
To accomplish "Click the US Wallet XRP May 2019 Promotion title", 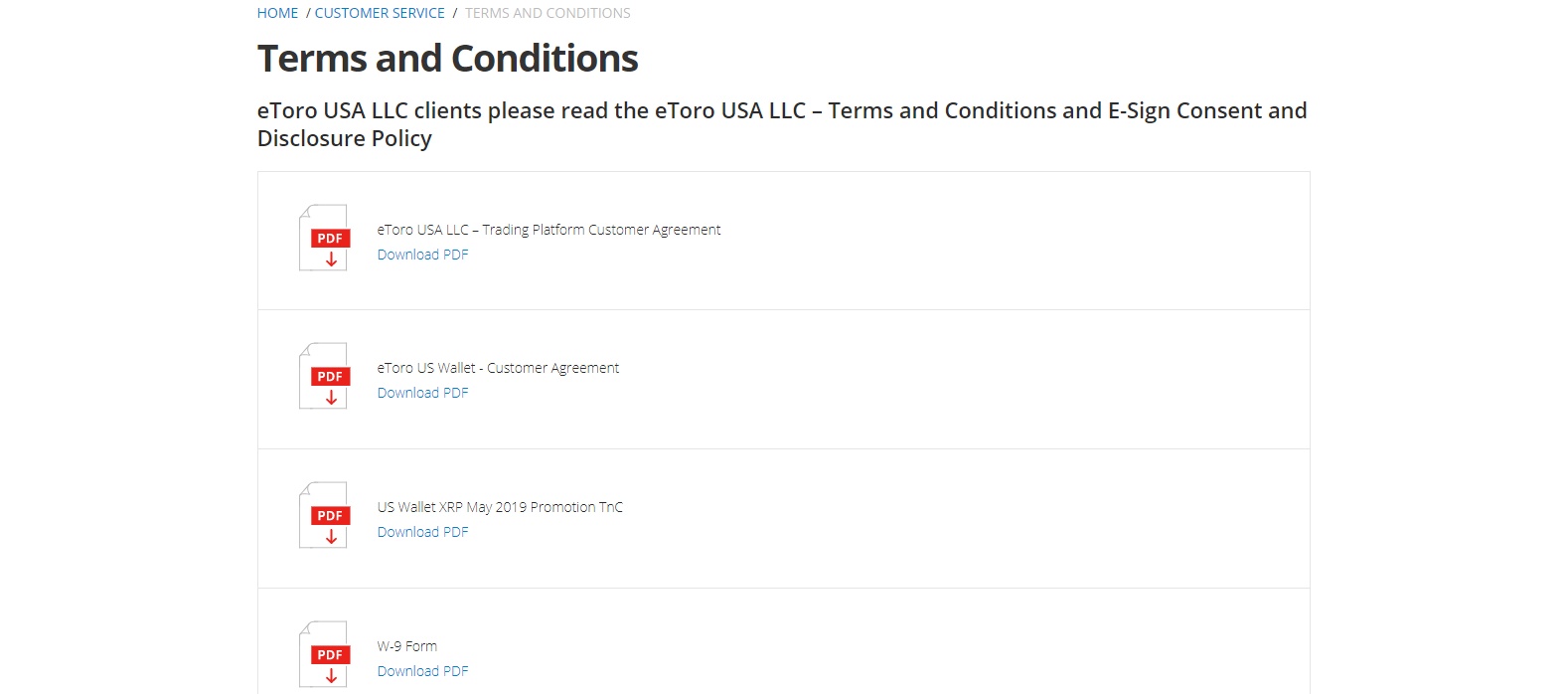I will [x=500, y=506].
